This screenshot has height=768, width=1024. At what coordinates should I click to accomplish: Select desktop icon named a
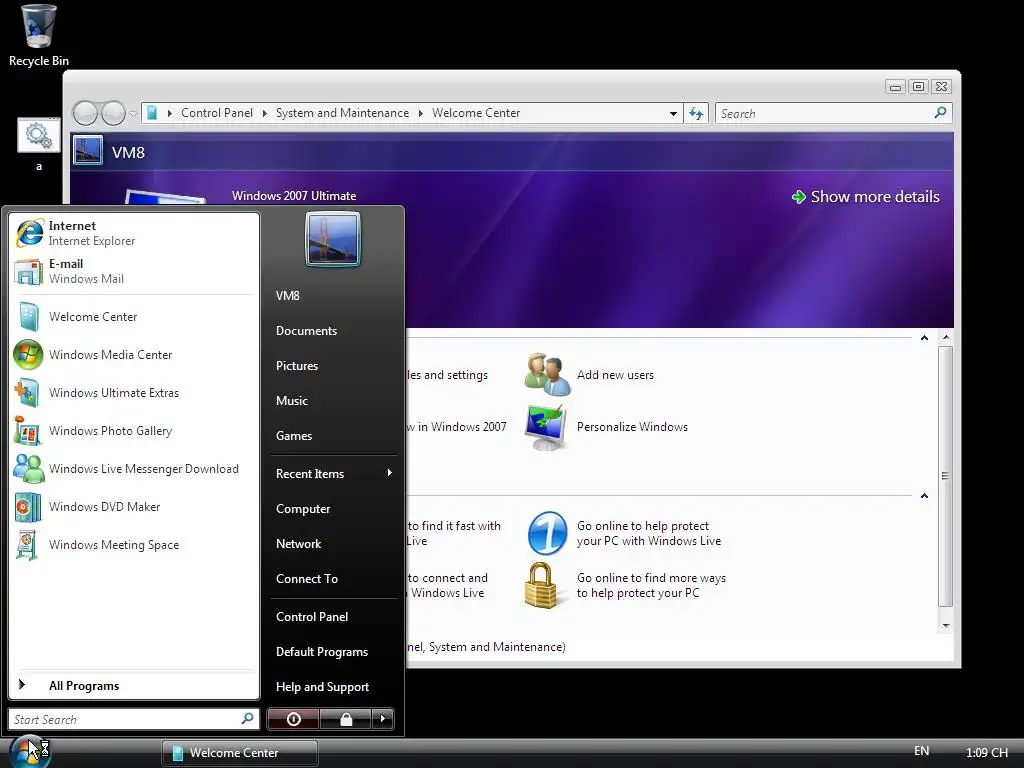[39, 145]
